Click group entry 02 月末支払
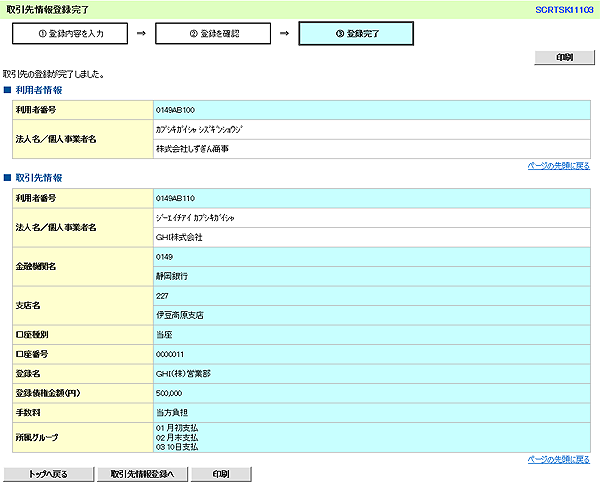The image size is (600, 488). click(x=177, y=437)
